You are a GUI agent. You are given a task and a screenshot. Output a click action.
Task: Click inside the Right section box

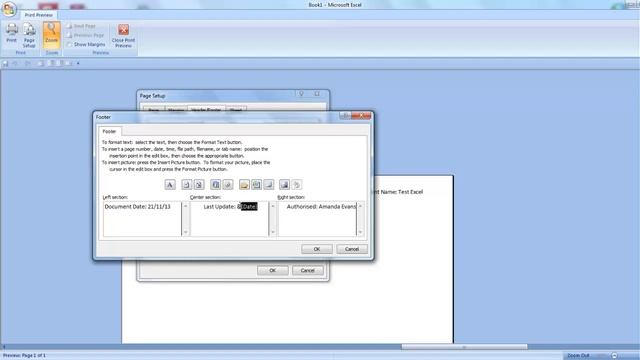317,219
